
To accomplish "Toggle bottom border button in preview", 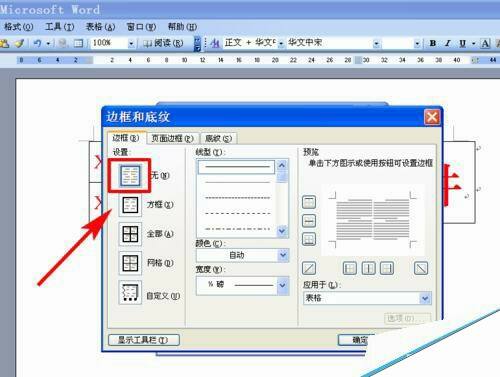I will 309,239.
